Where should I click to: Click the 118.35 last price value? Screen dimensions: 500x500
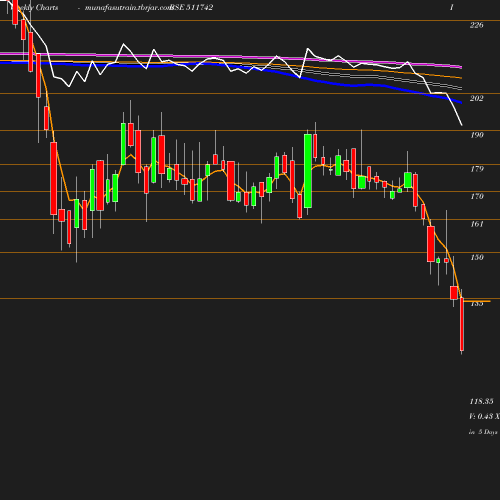click(x=481, y=401)
